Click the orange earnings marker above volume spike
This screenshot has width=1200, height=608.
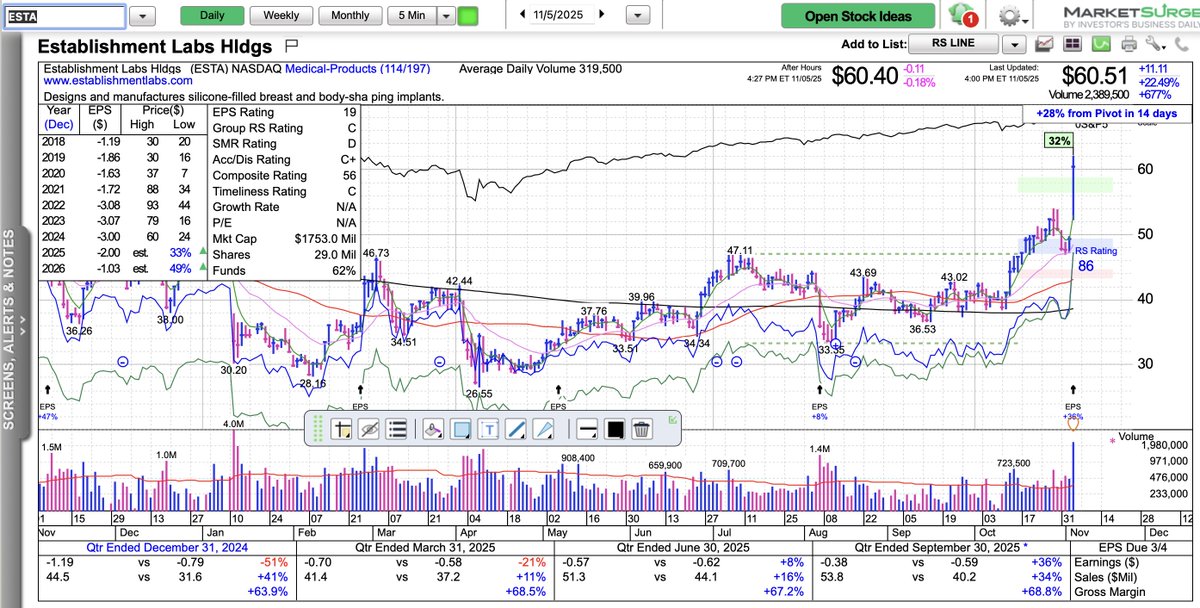click(x=1074, y=426)
